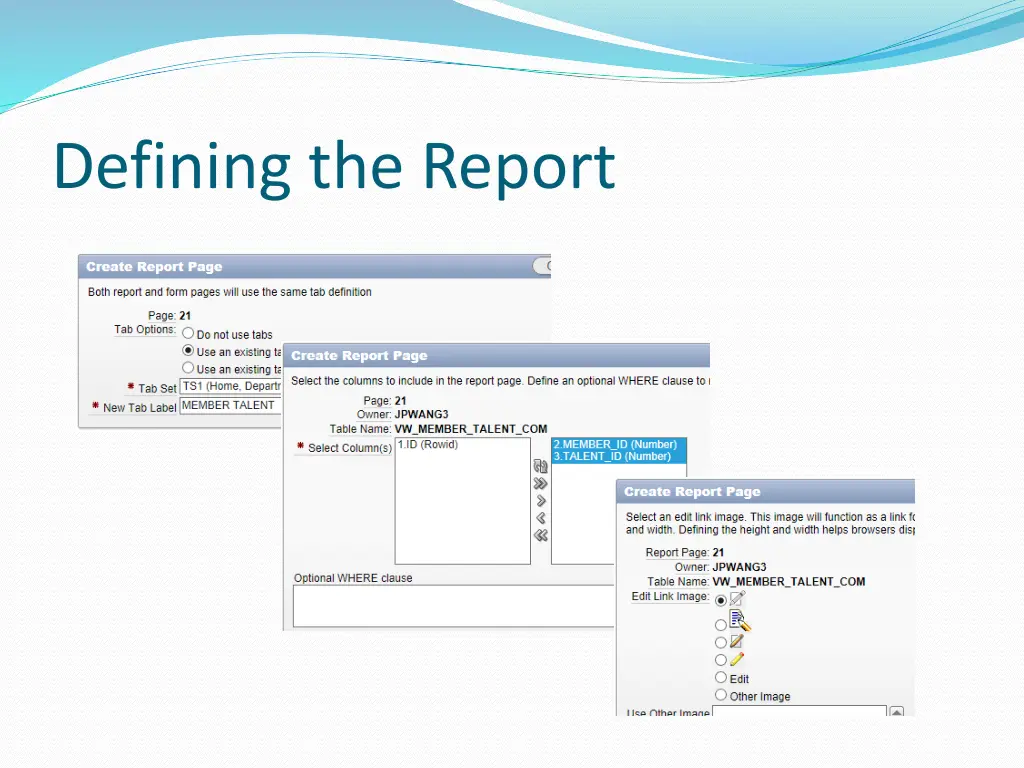Open the Tab Set TS1 dropdown
Screen dimensions: 1024x768
230,386
